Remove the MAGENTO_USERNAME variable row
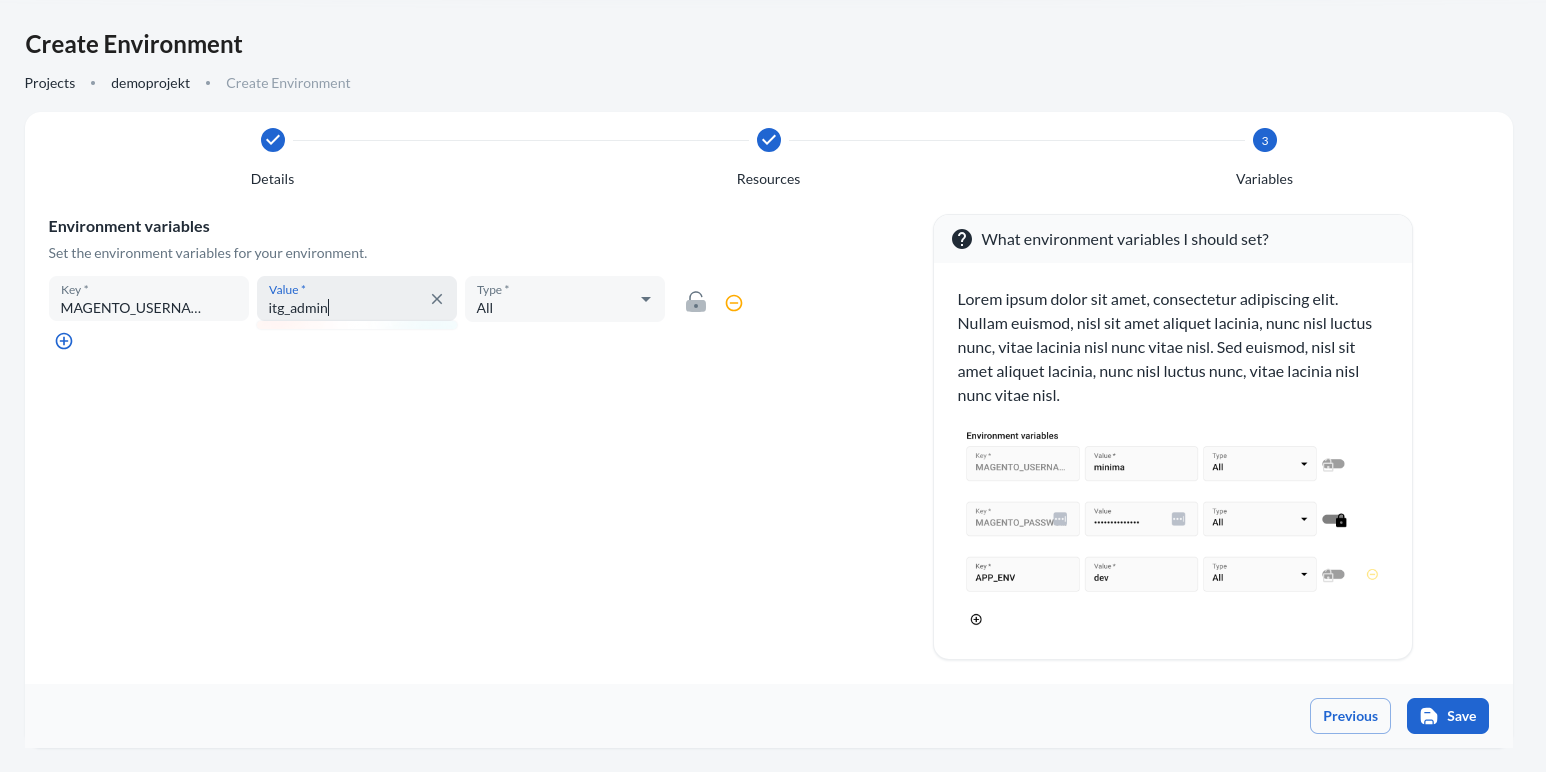 [734, 303]
